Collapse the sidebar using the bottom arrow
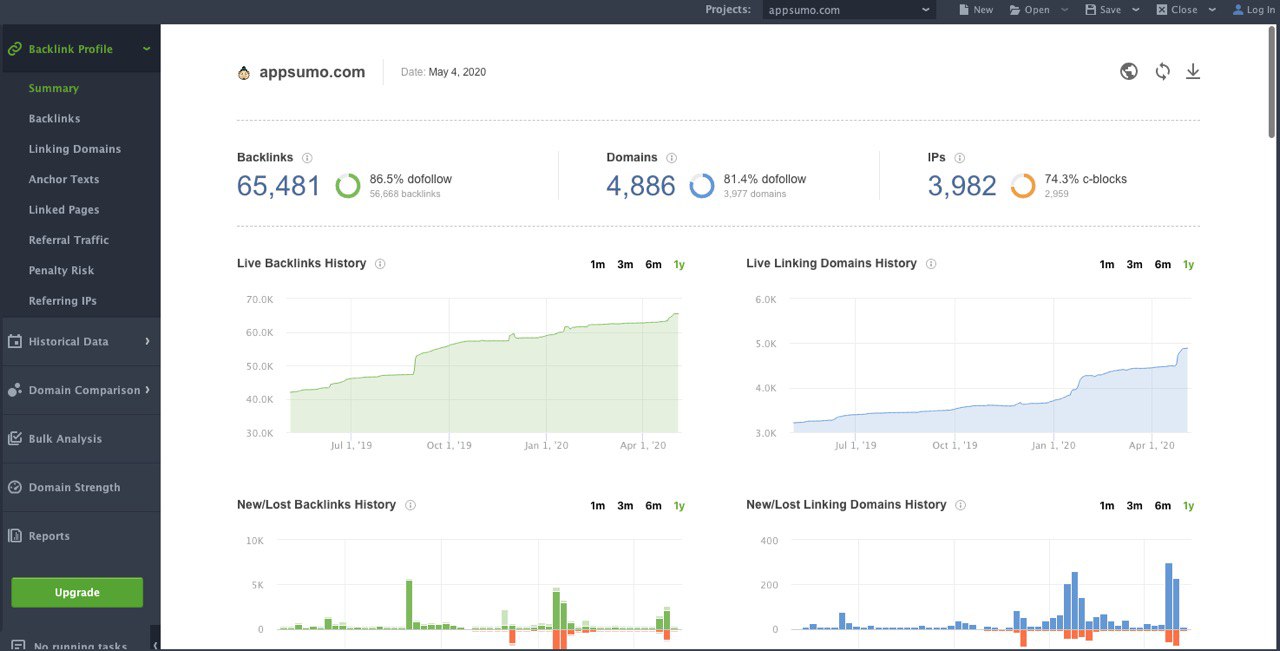This screenshot has height=651, width=1280. point(155,645)
